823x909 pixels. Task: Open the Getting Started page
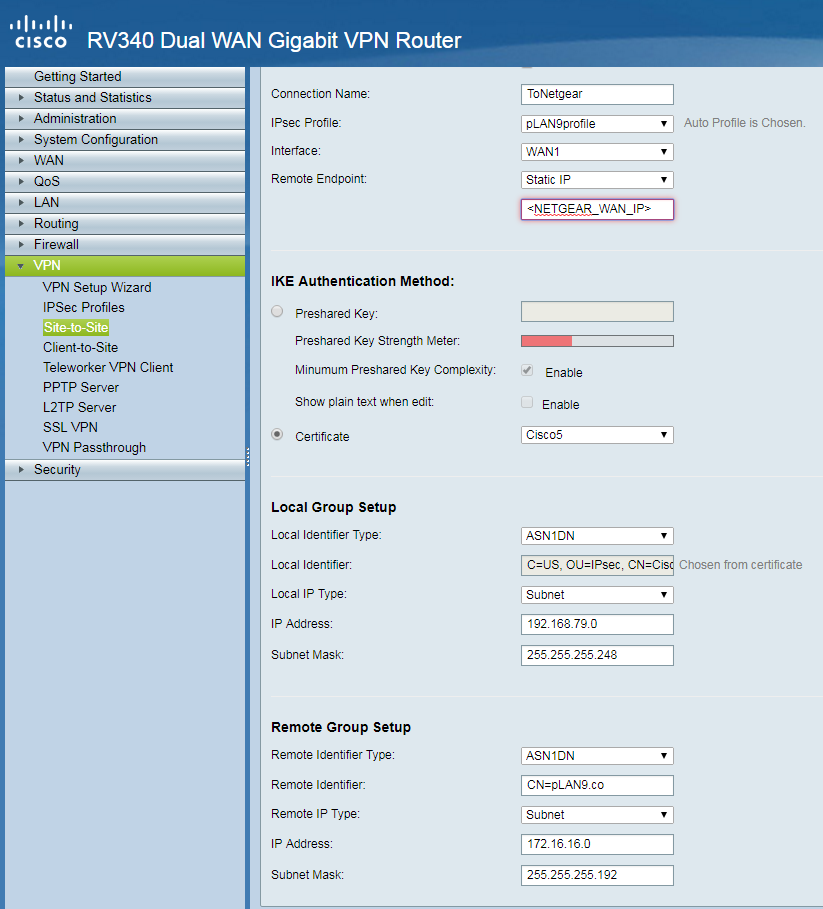(x=77, y=76)
